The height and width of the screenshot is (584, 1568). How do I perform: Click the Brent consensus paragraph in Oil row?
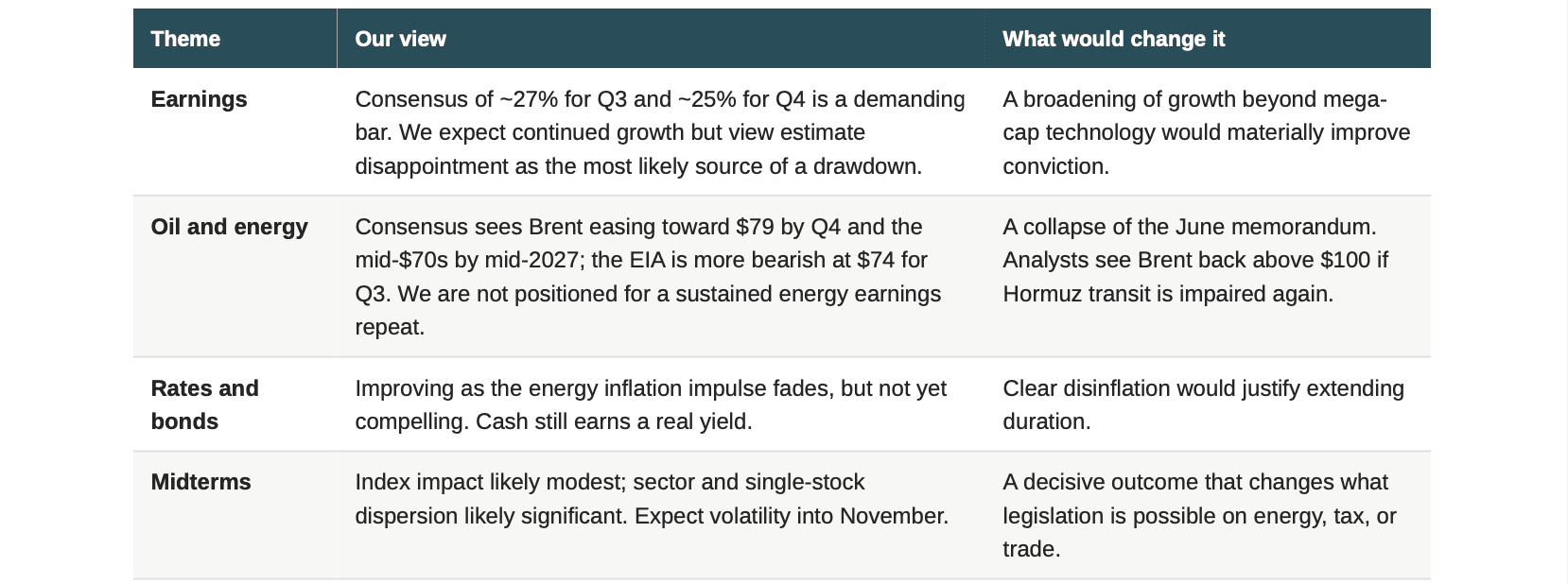pyautogui.click(x=648, y=277)
